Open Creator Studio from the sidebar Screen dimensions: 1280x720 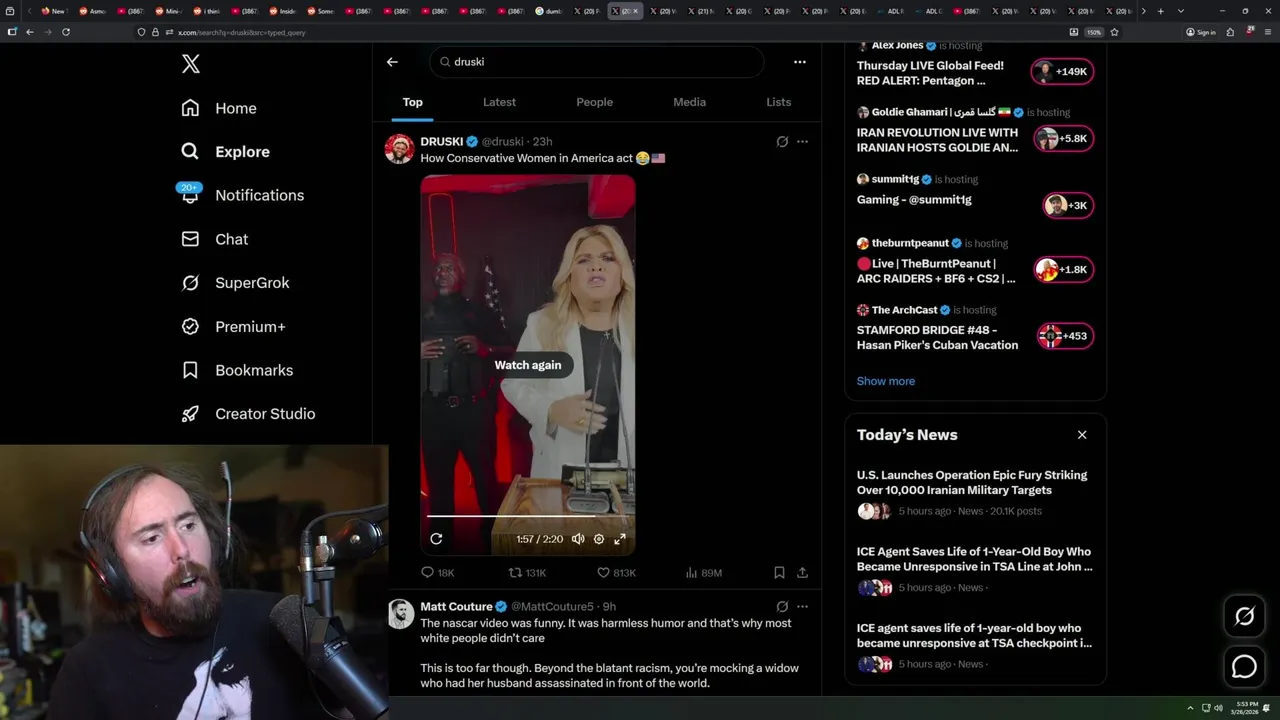248,414
